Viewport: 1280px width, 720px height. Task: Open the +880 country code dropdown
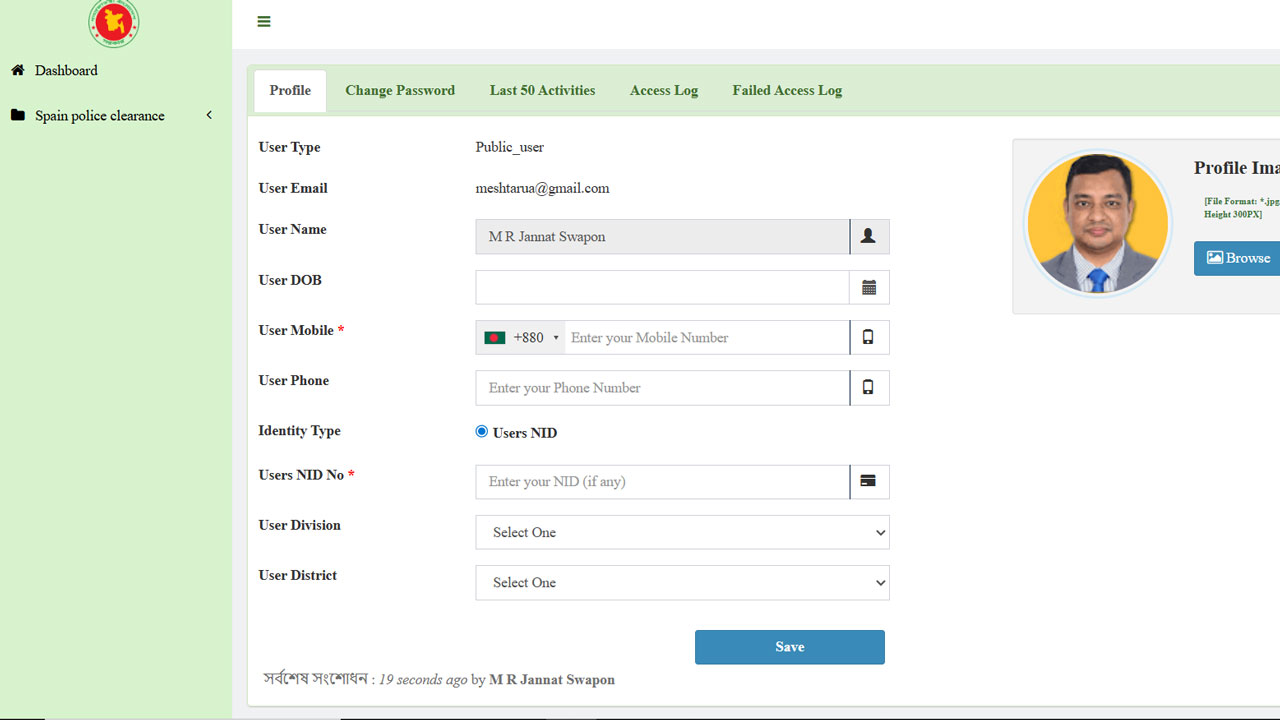pyautogui.click(x=521, y=338)
